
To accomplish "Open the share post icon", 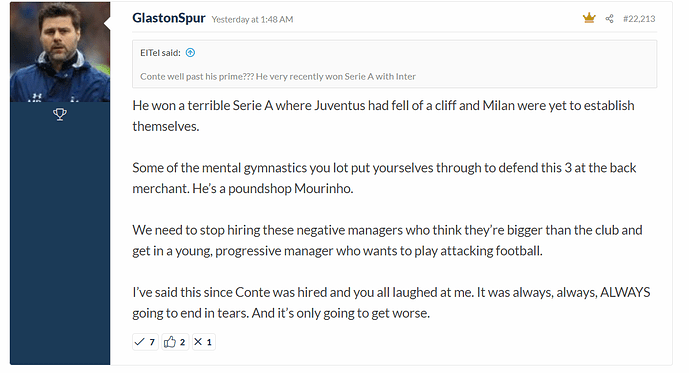I will (609, 18).
